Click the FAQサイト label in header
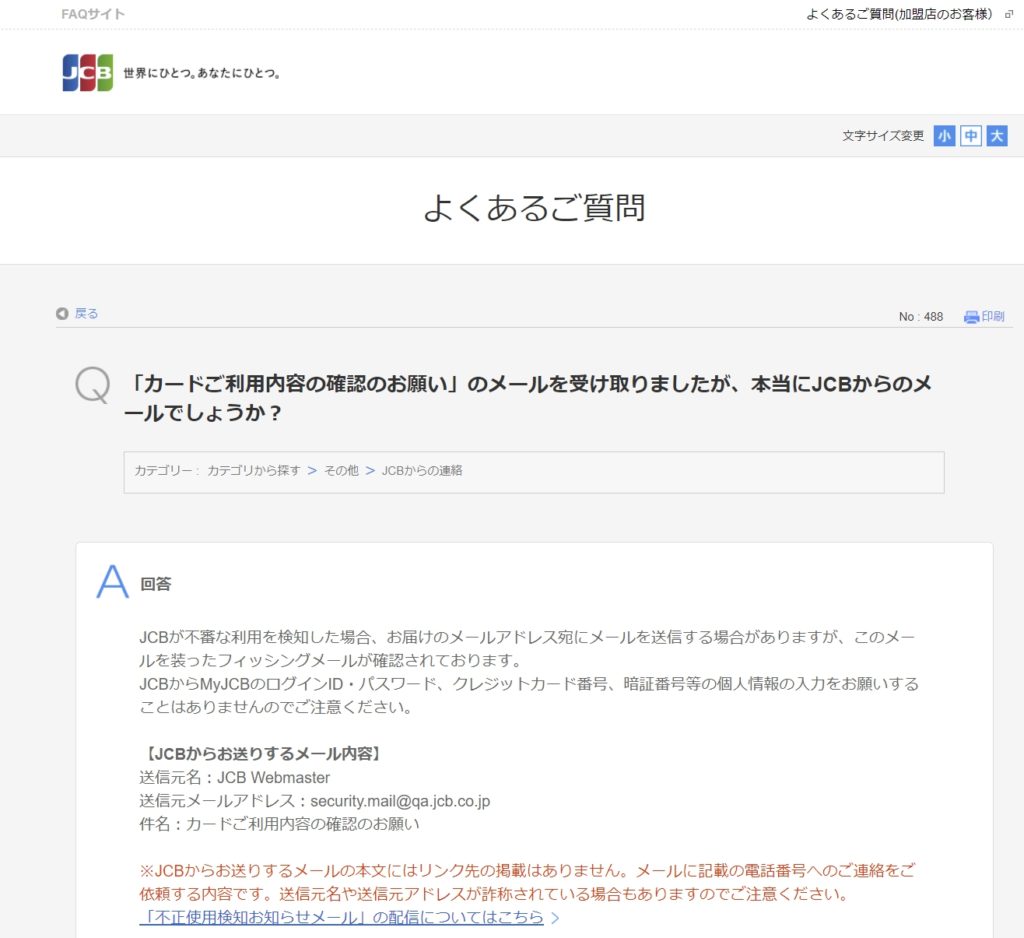The image size is (1024, 938). pos(93,15)
